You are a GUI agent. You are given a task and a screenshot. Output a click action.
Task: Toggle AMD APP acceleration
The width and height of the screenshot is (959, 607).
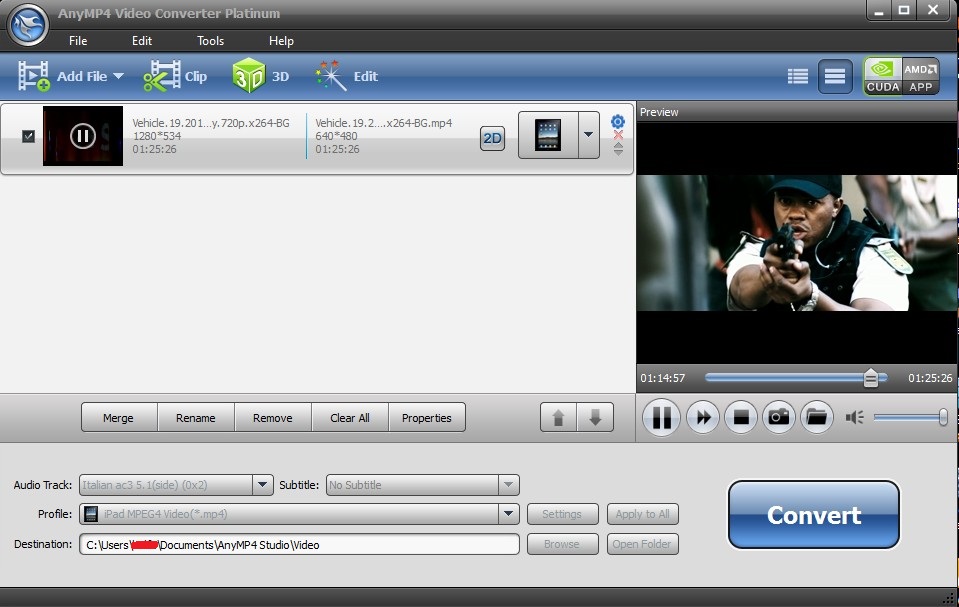920,76
